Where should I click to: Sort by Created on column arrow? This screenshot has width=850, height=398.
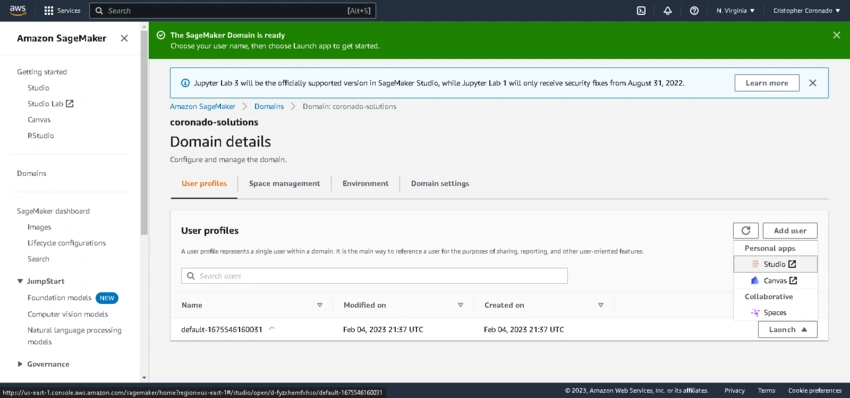pyautogui.click(x=601, y=305)
